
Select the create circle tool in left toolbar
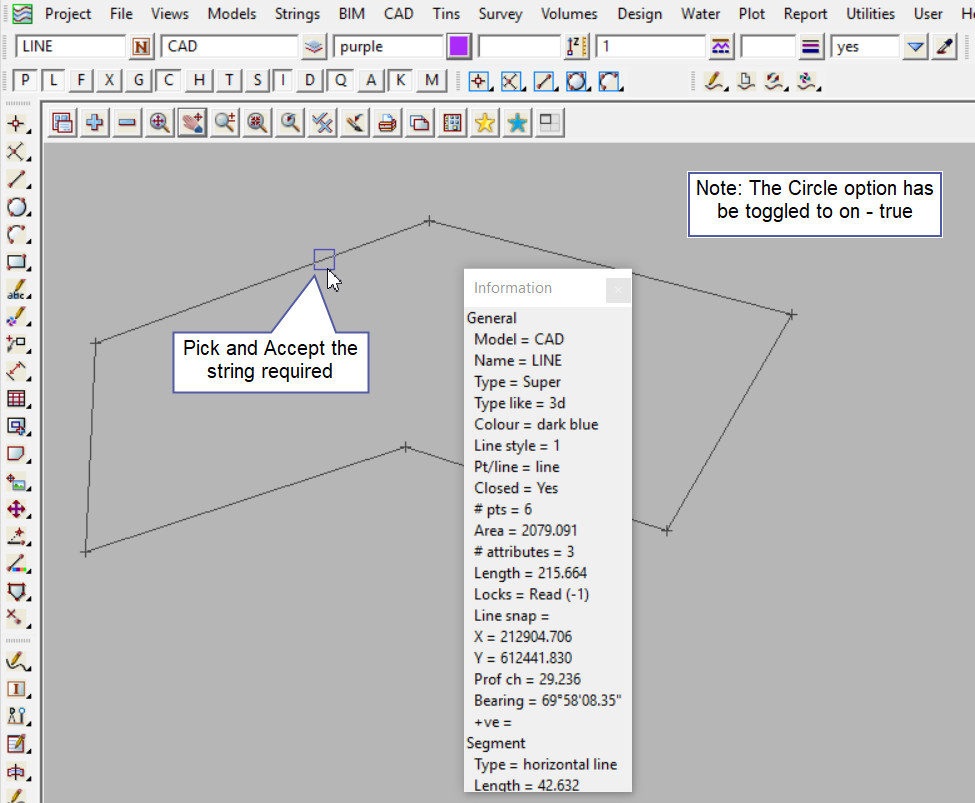pos(16,208)
